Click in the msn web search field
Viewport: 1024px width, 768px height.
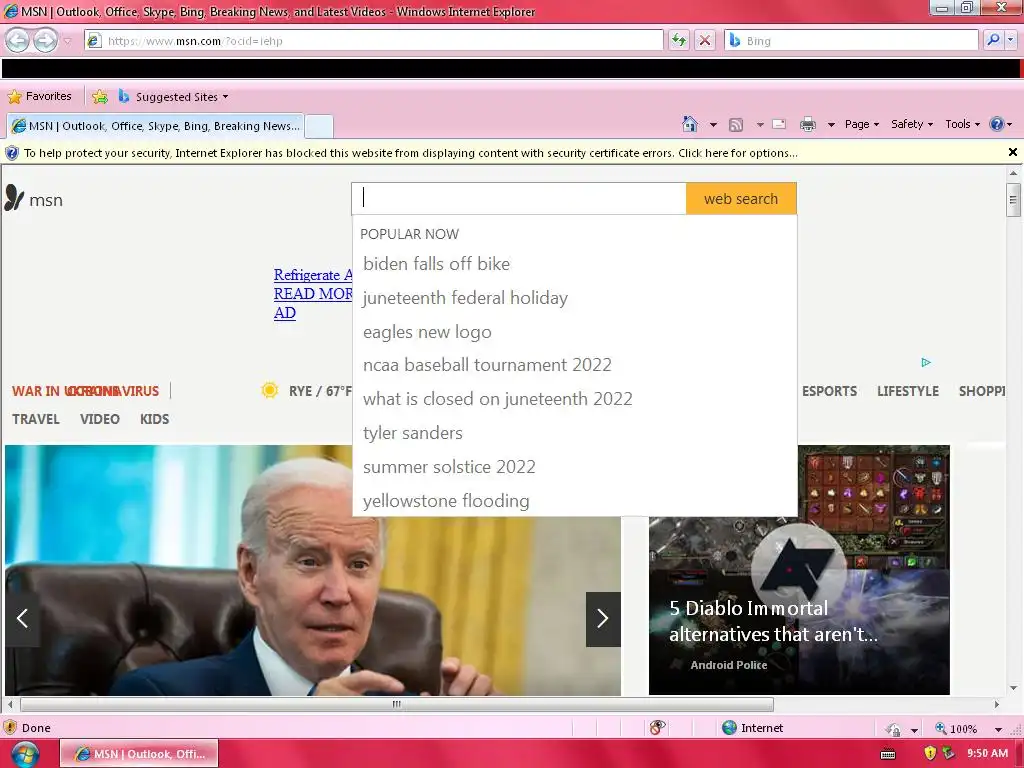click(x=519, y=199)
